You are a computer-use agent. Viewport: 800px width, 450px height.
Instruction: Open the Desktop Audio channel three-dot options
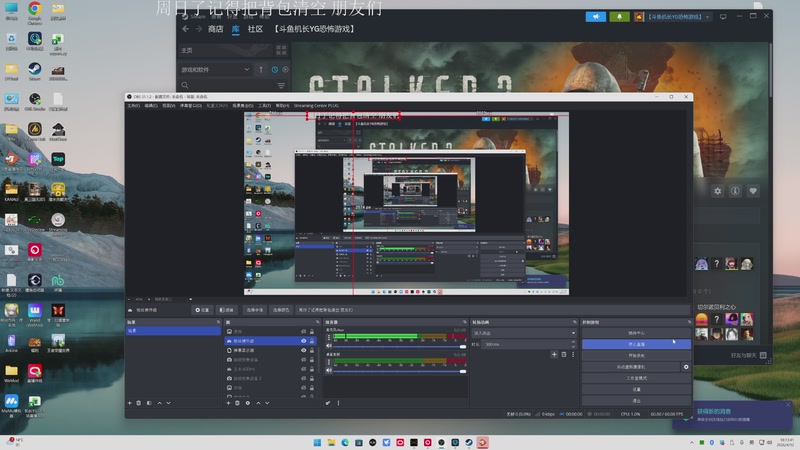(x=329, y=361)
